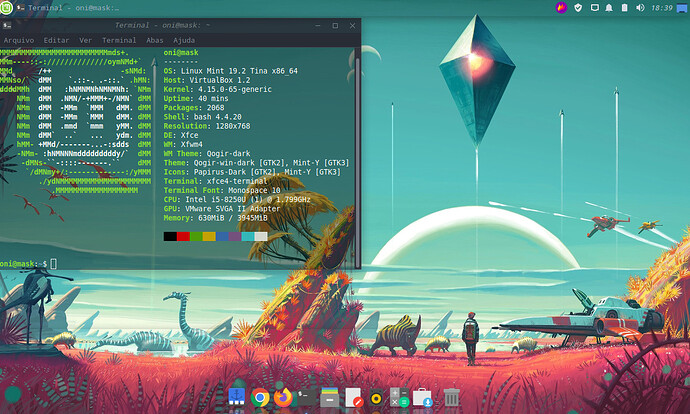690x414 pixels.
Task: Open the update manager shield icon
Action: pyautogui.click(x=578, y=7)
